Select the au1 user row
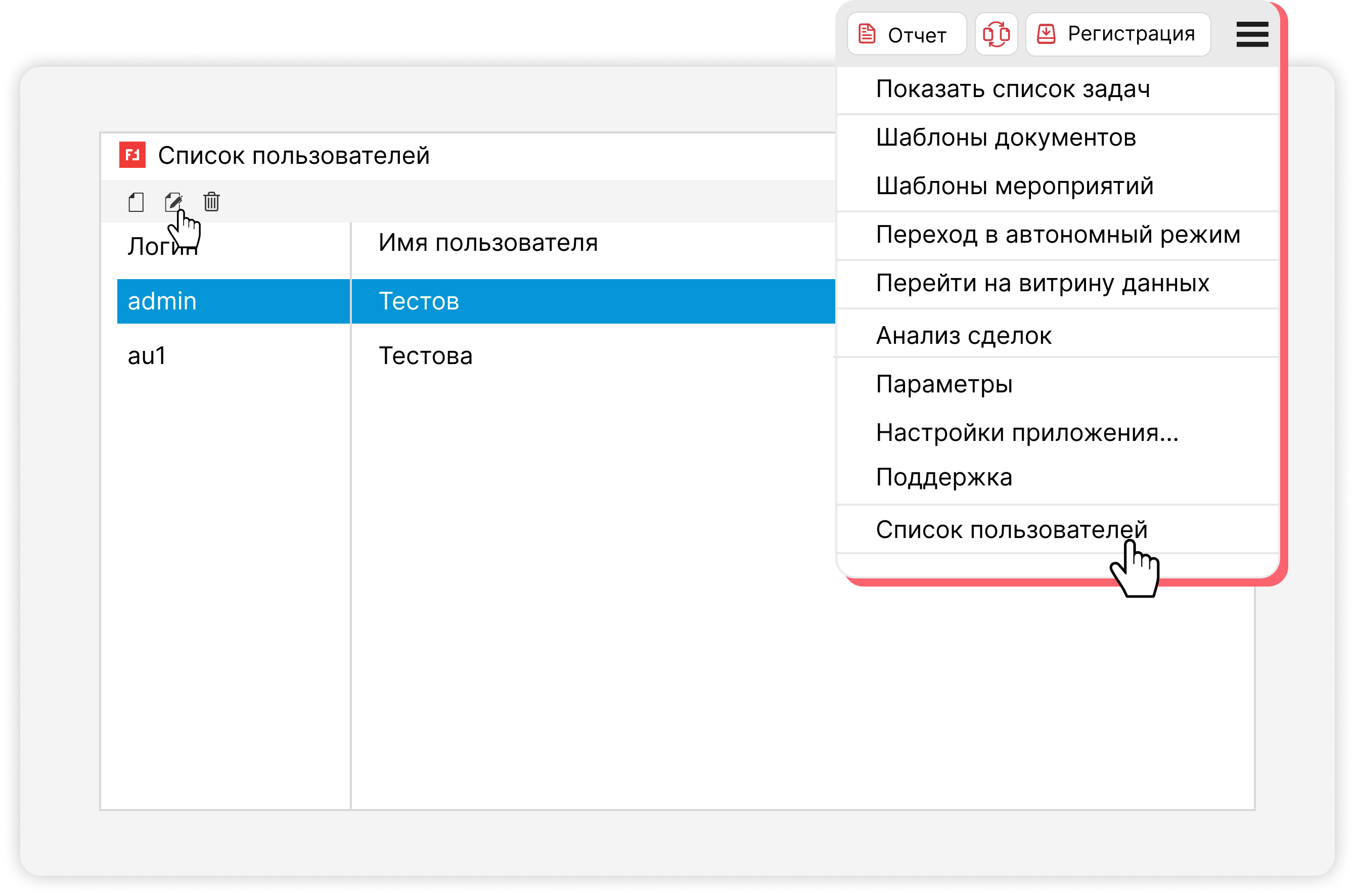 pos(148,356)
